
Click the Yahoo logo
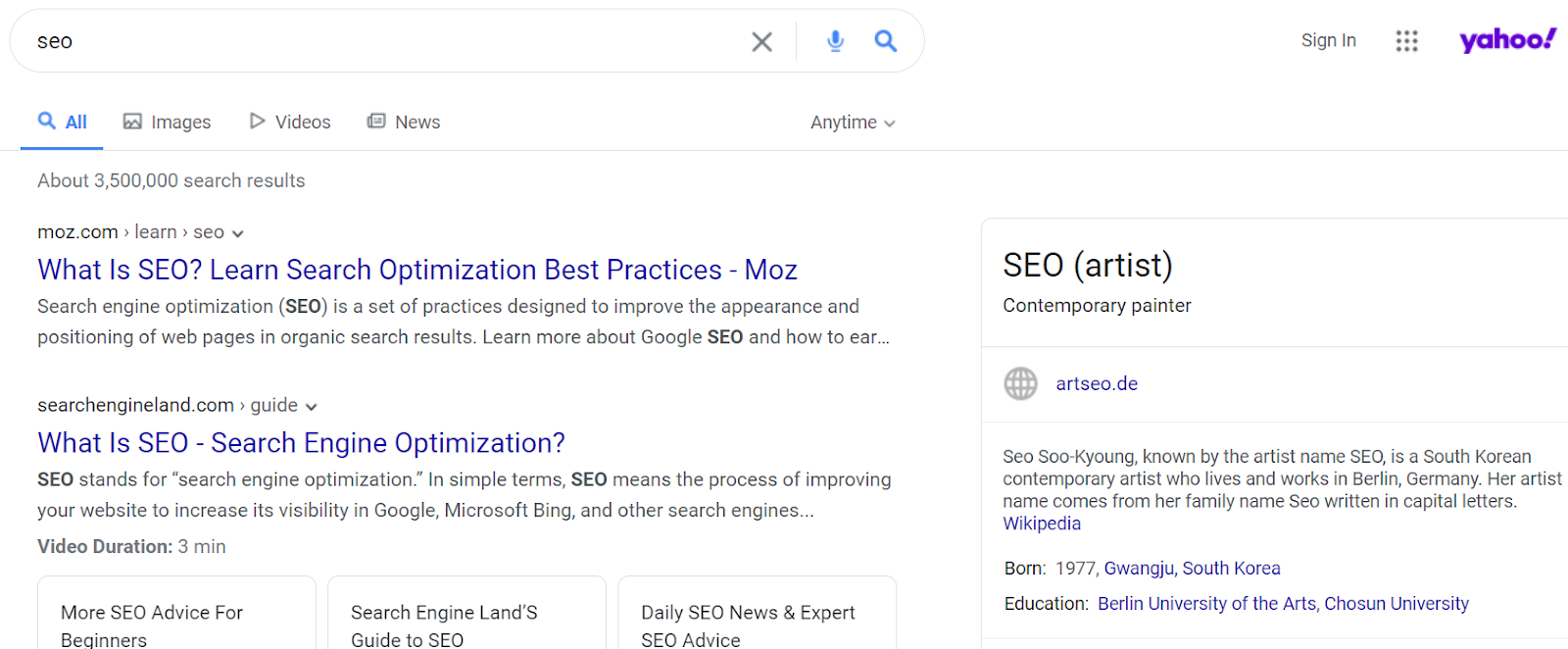pos(1506,40)
